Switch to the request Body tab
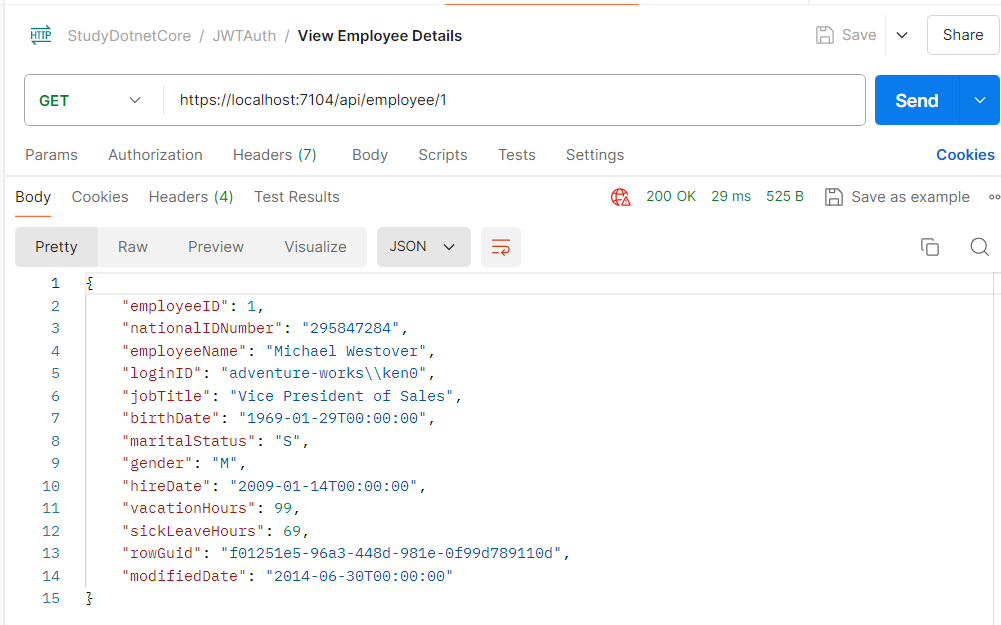 pyautogui.click(x=370, y=154)
